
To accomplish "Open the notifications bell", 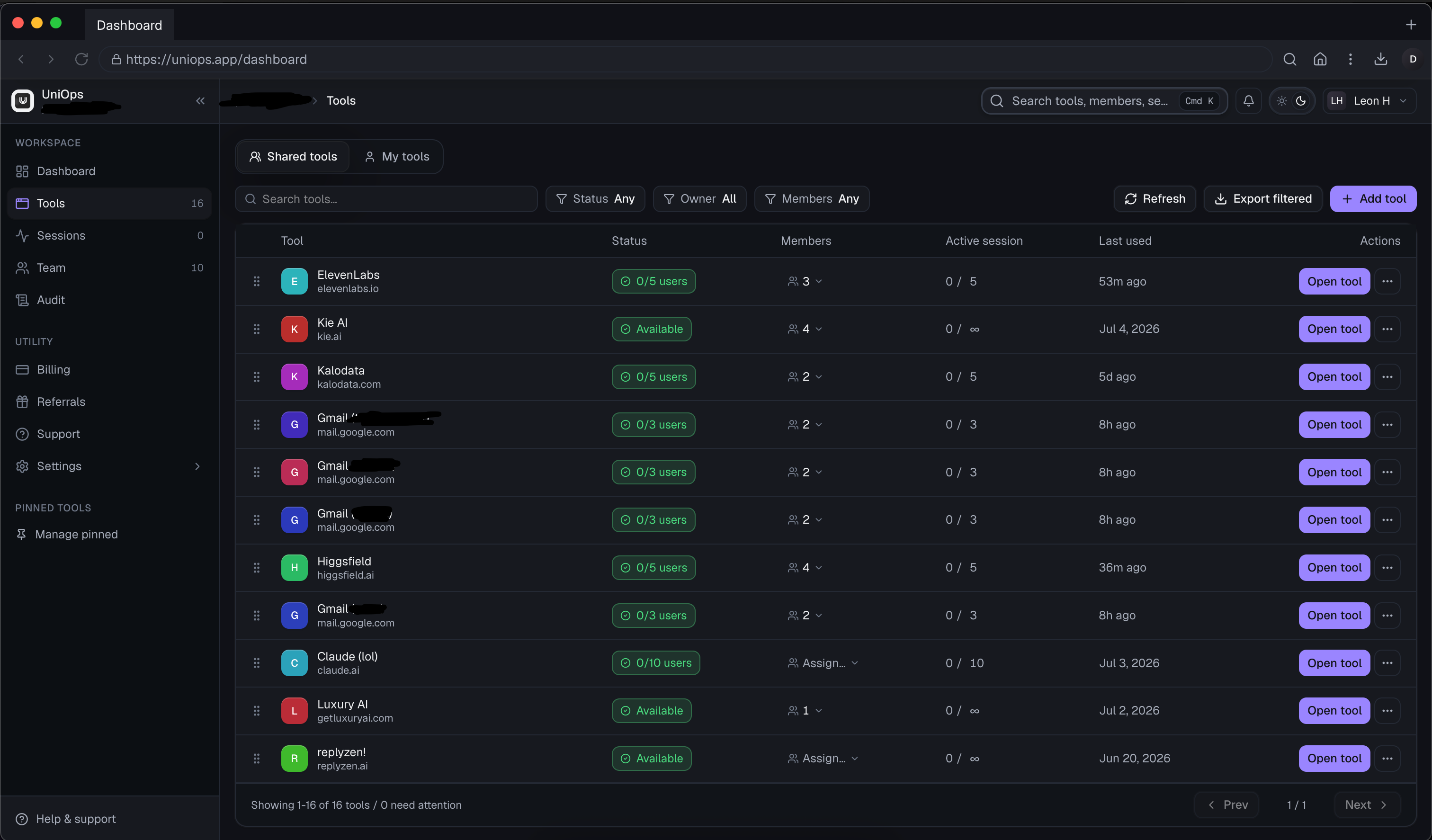I will point(1248,100).
